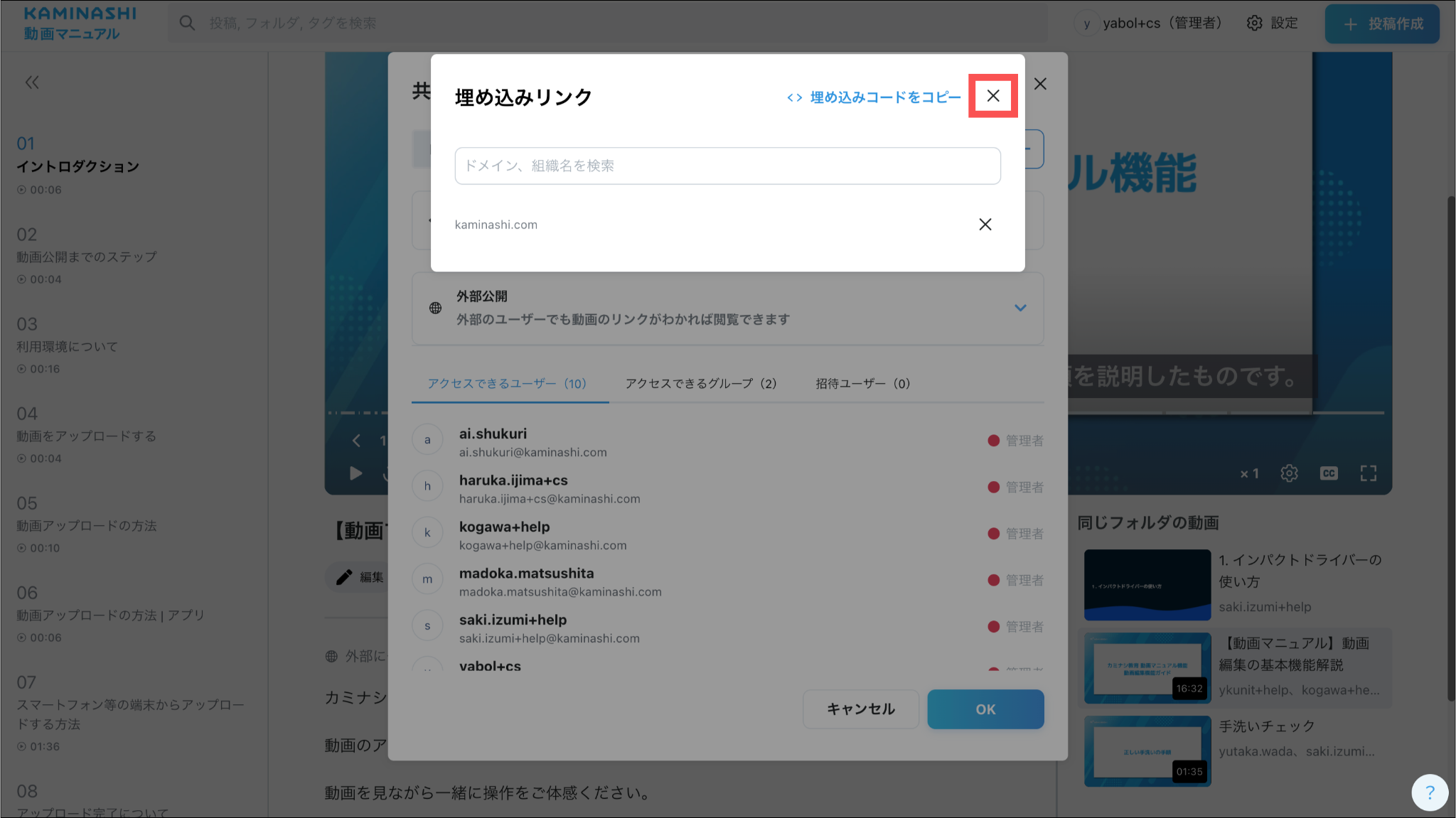Jump to chapter 03 利用環境について

pos(68,346)
